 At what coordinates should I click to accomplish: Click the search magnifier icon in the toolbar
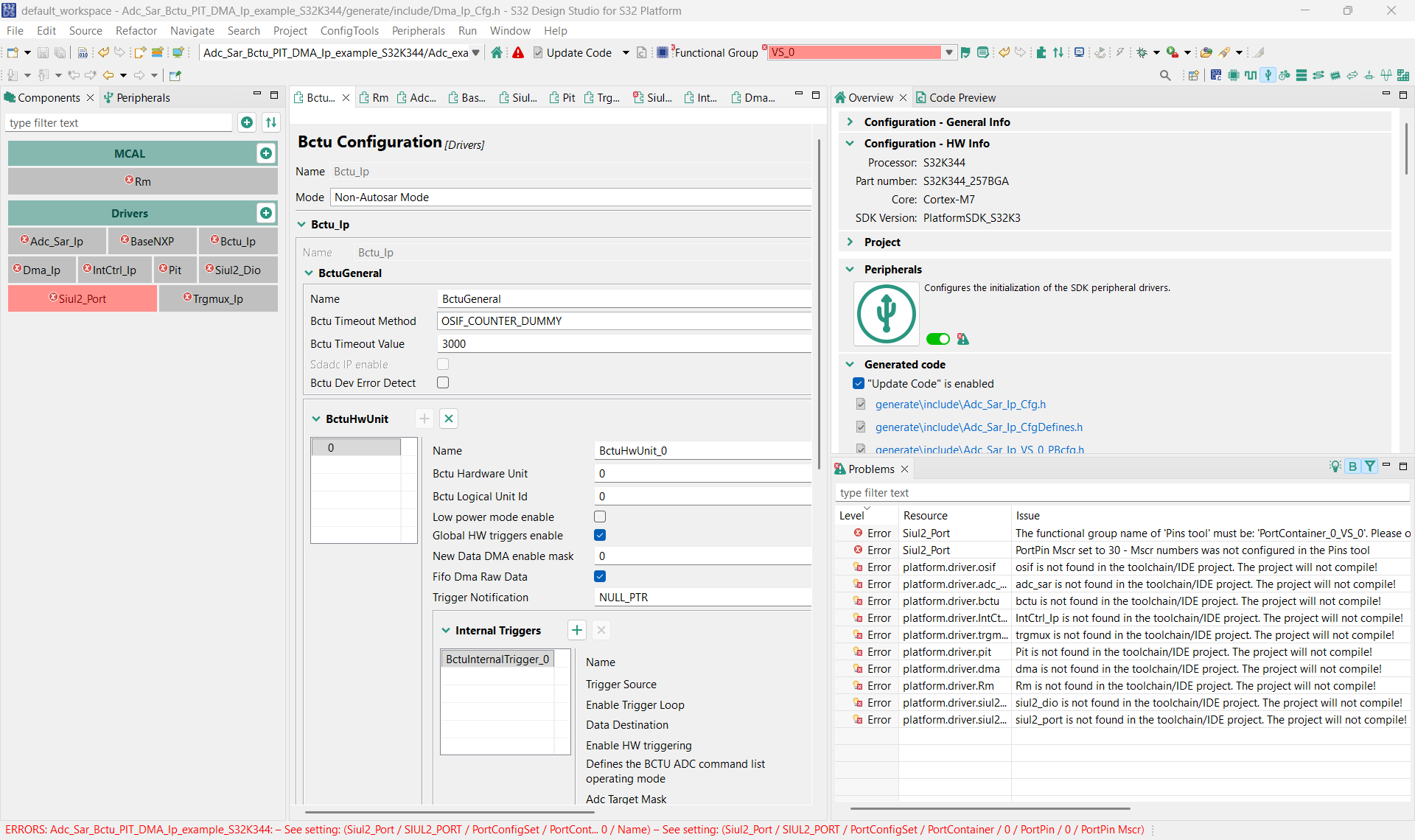coord(1165,75)
